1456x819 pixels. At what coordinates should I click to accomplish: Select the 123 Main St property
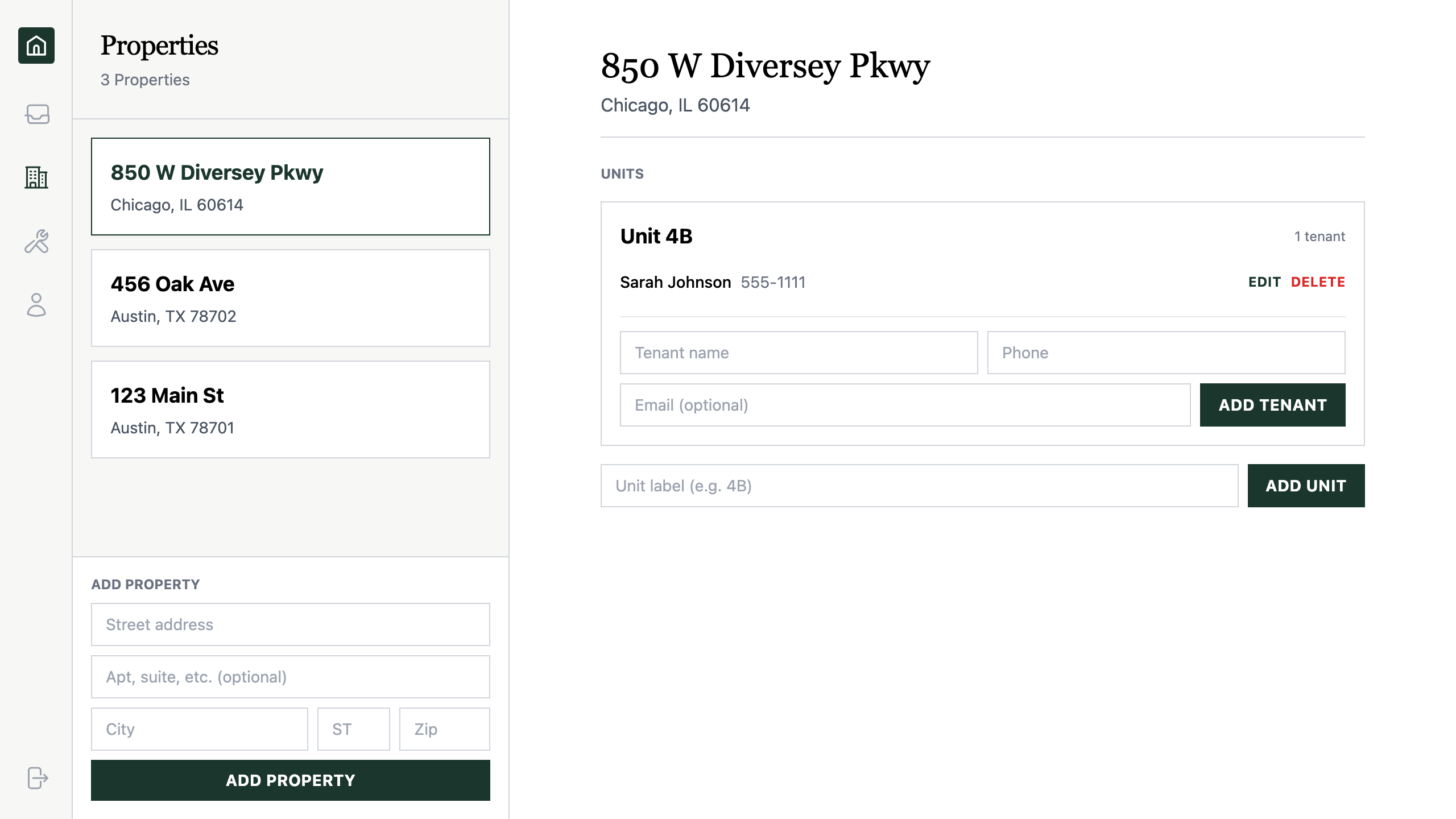tap(290, 409)
